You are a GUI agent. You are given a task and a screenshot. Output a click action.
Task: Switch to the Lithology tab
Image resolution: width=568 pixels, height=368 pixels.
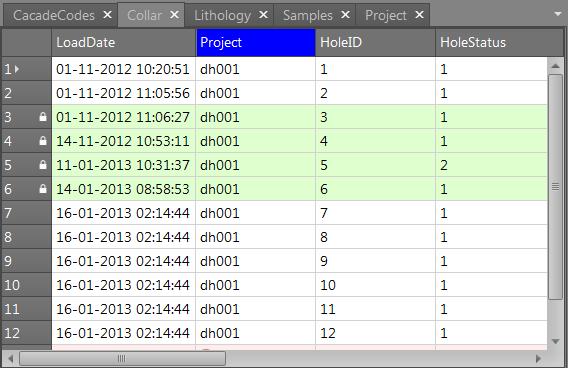222,15
